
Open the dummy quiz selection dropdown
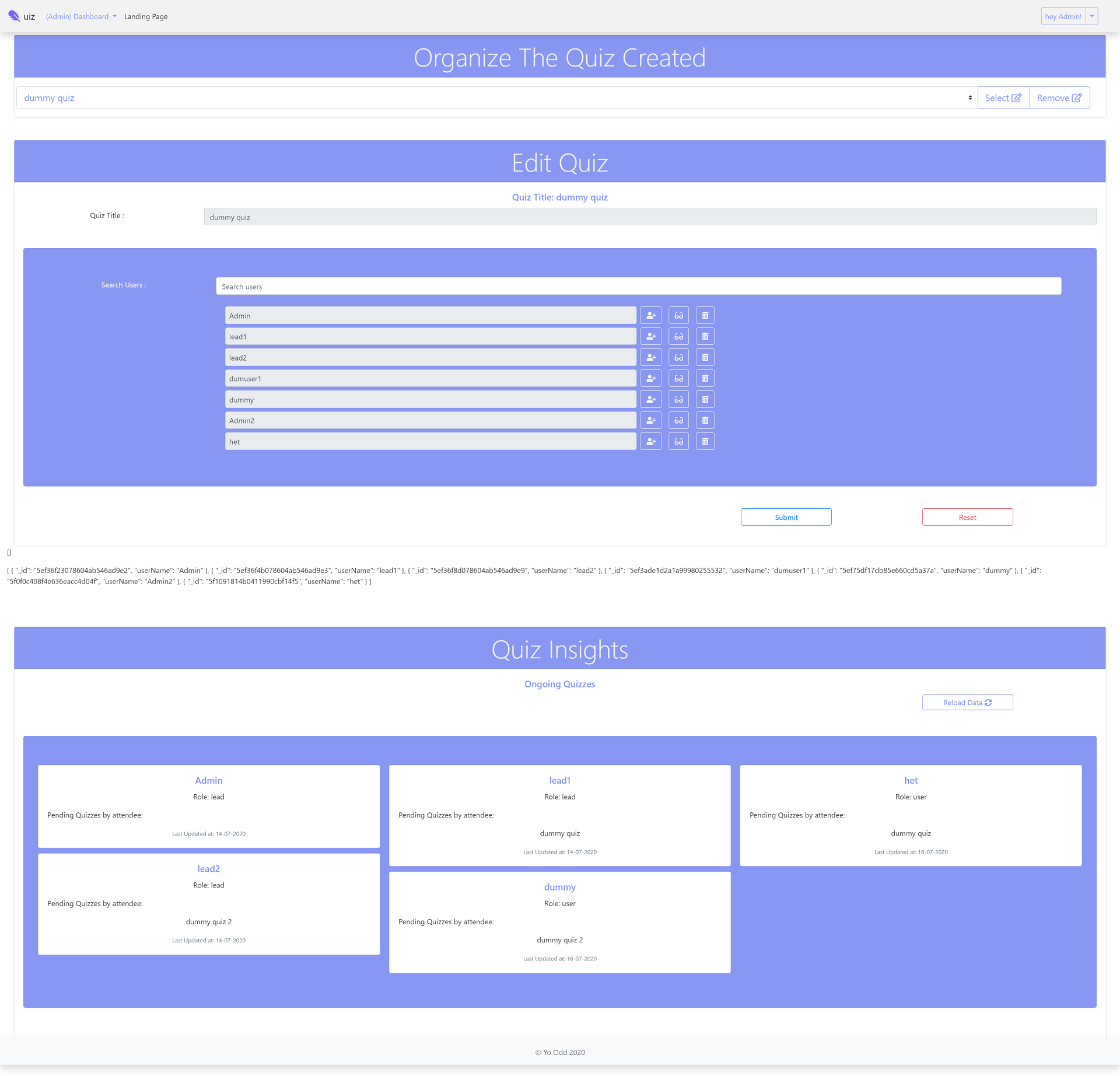point(496,98)
